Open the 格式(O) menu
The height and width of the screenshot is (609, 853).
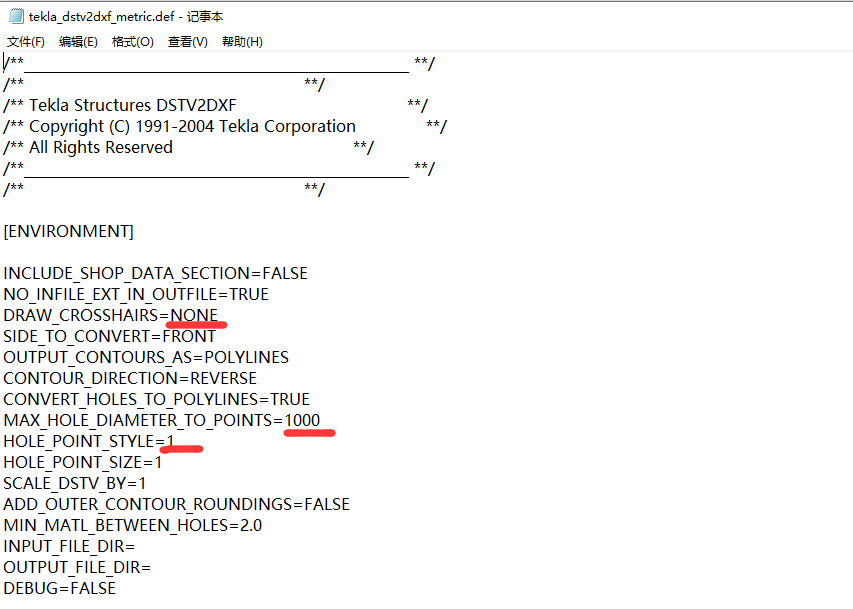tap(133, 42)
